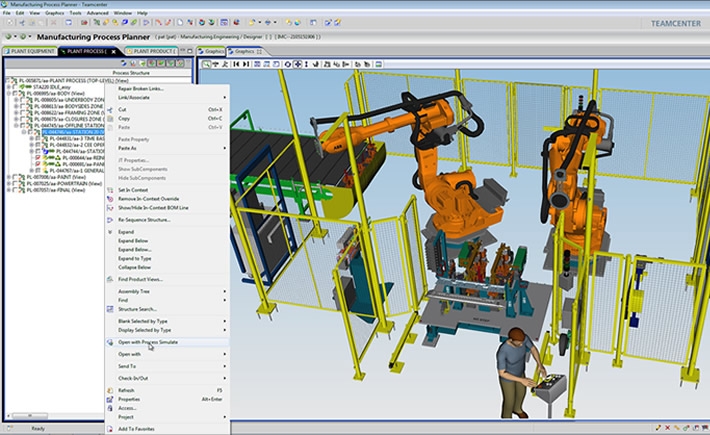Expand the FRAMING ZONE tree node
This screenshot has width=710, height=435.
[x=16, y=113]
